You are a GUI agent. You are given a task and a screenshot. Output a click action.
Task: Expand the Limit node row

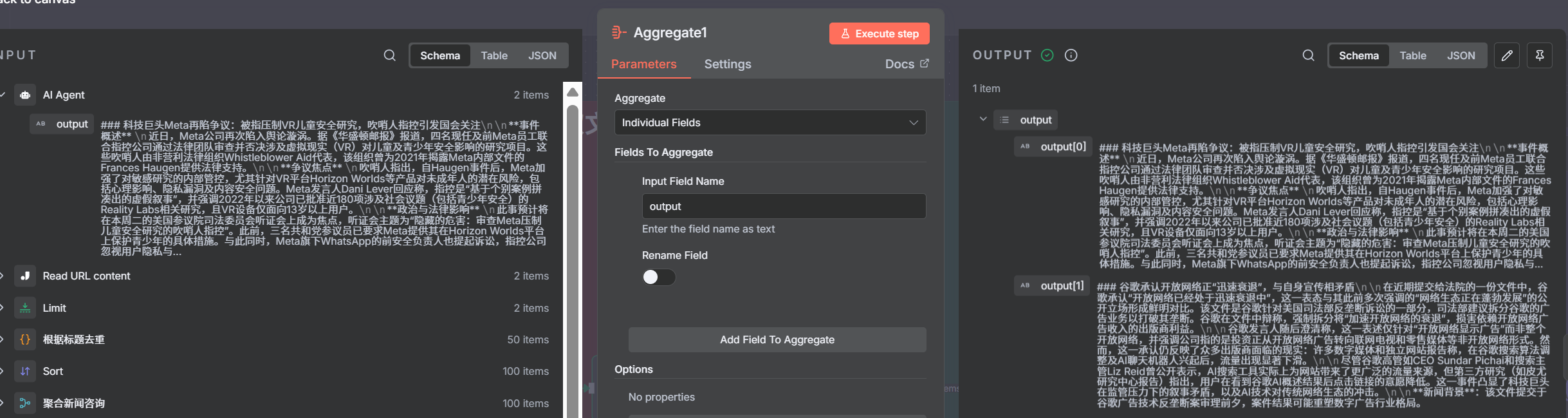point(2,308)
